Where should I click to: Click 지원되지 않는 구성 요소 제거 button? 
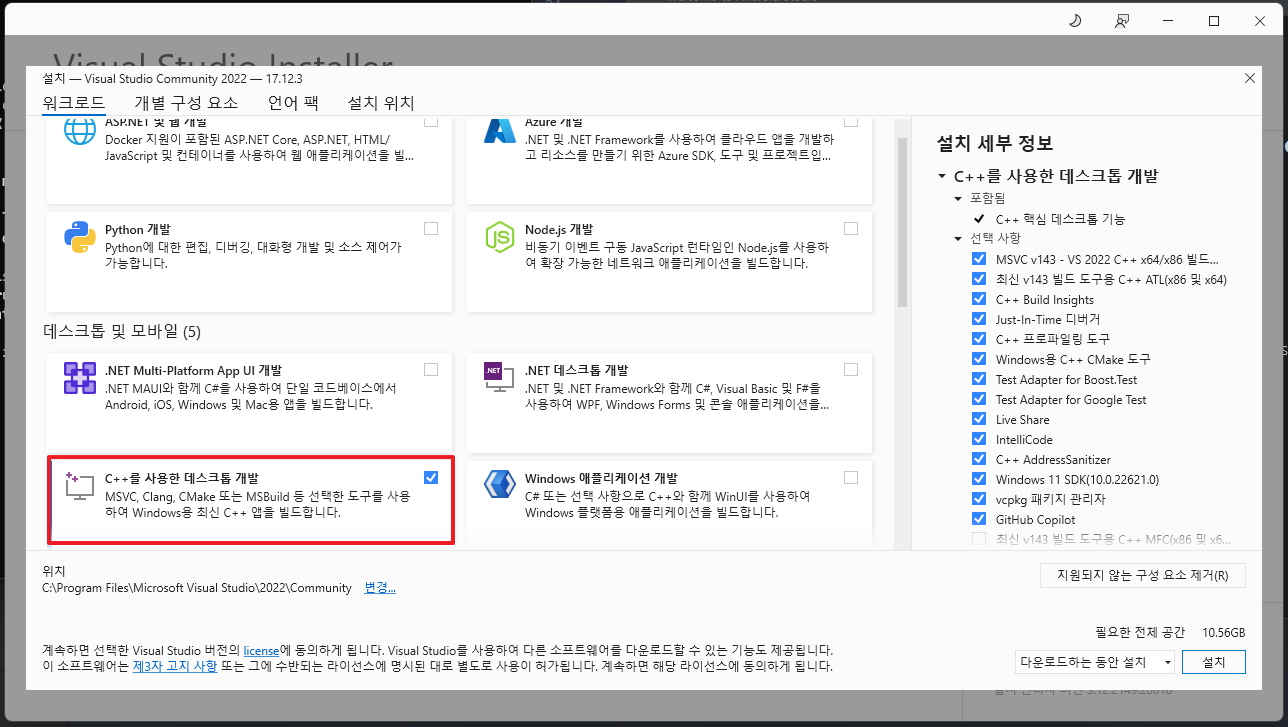(x=1143, y=575)
